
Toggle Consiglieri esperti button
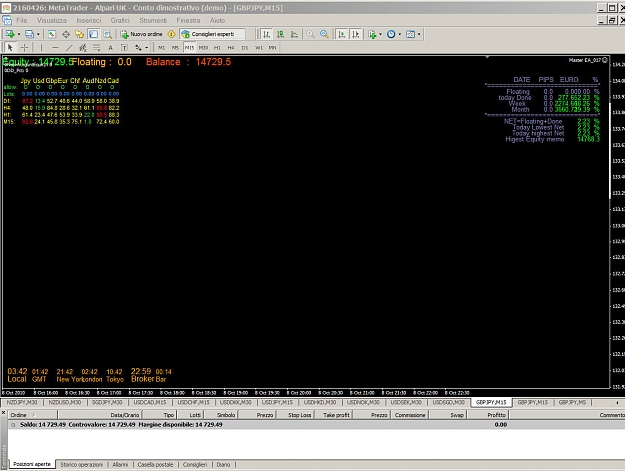(212, 34)
